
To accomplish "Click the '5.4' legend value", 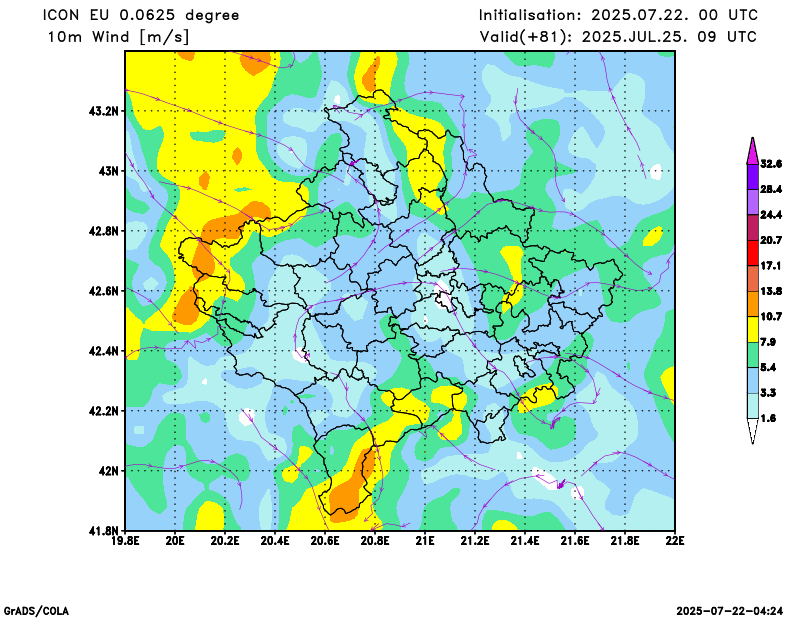I will [x=768, y=367].
